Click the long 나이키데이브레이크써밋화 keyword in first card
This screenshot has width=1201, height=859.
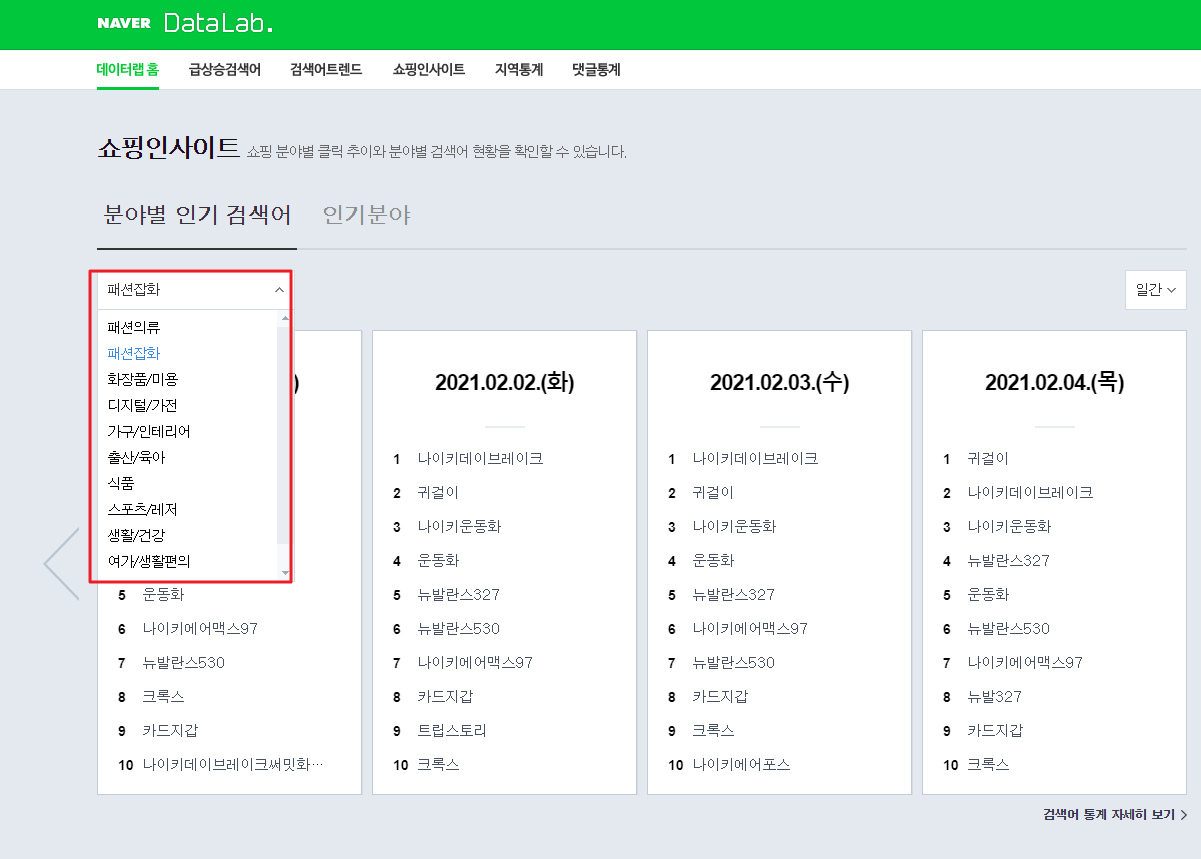pyautogui.click(x=233, y=765)
